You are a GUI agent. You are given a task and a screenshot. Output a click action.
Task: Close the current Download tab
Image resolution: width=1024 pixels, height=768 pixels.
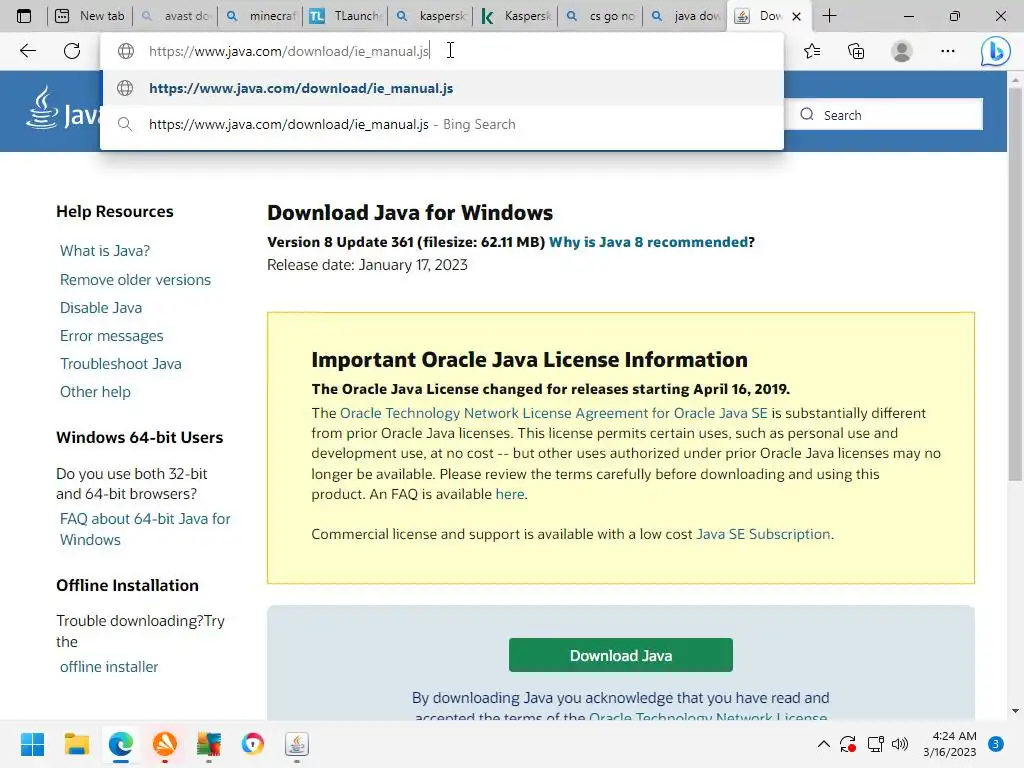click(796, 16)
